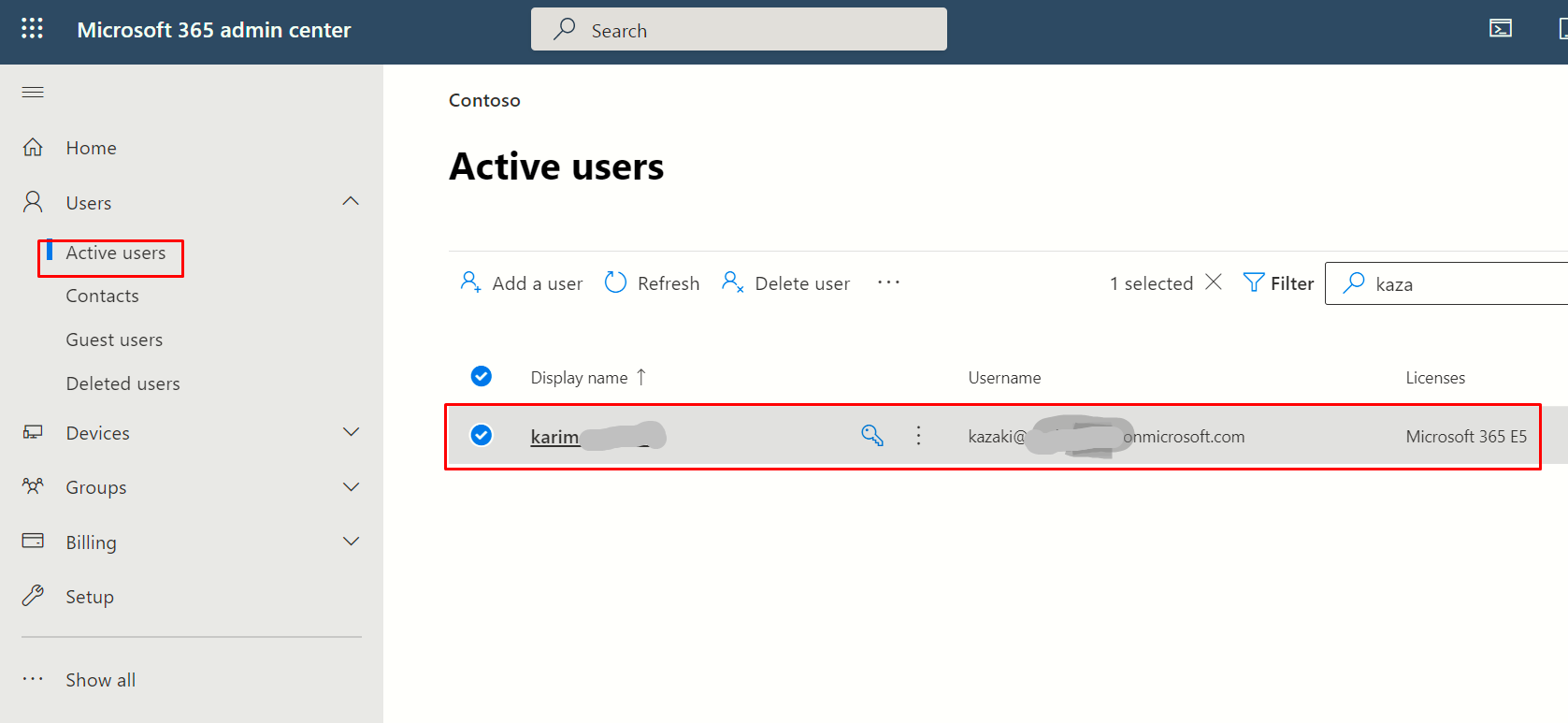
Task: Click the Setup wrench icon
Action: (x=33, y=596)
